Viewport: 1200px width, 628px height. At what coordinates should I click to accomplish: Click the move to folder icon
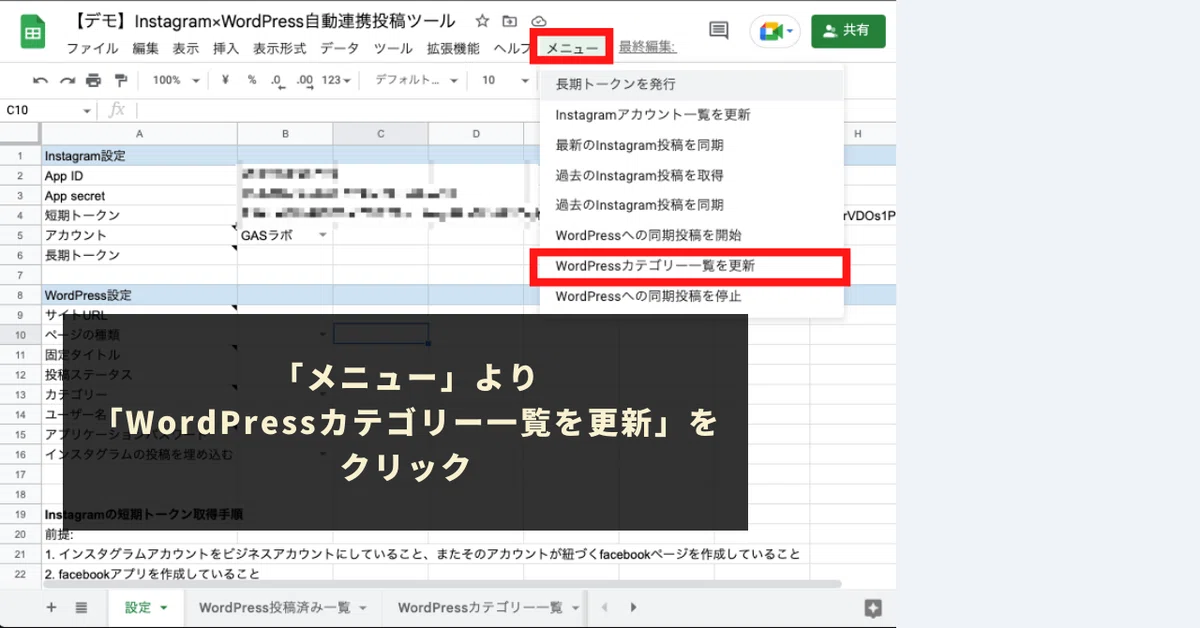point(511,21)
